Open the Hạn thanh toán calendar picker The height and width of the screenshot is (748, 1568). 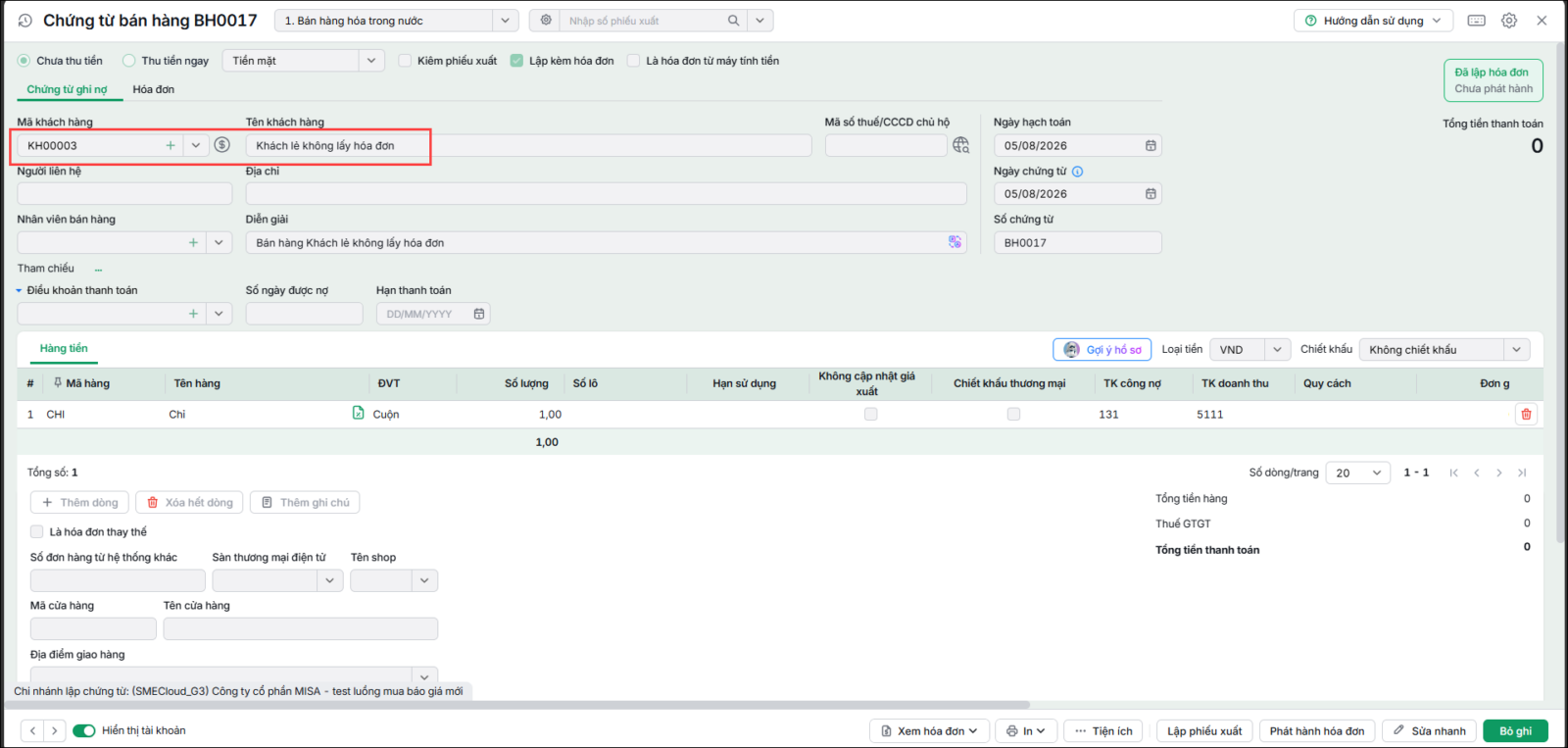click(479, 314)
